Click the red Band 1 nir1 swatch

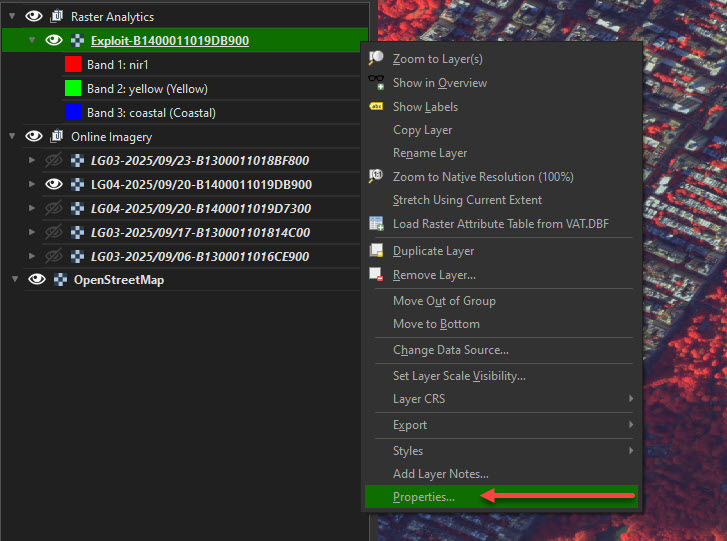click(x=72, y=64)
